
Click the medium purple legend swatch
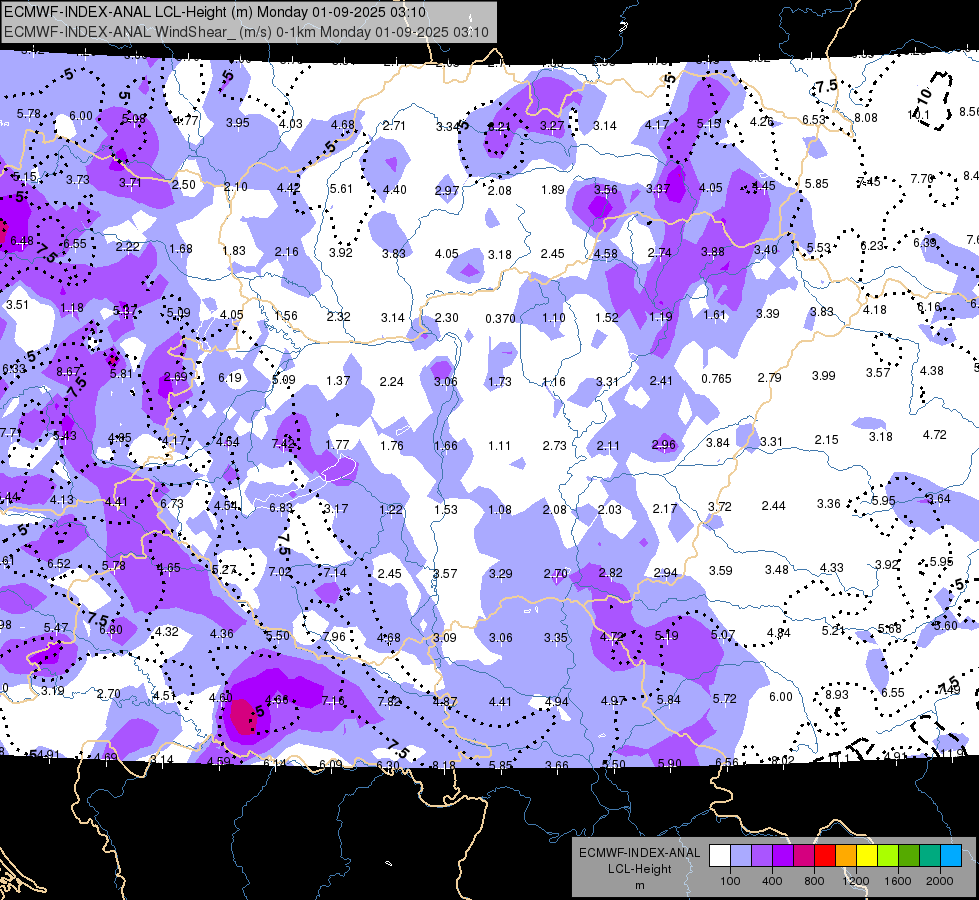[x=762, y=856]
